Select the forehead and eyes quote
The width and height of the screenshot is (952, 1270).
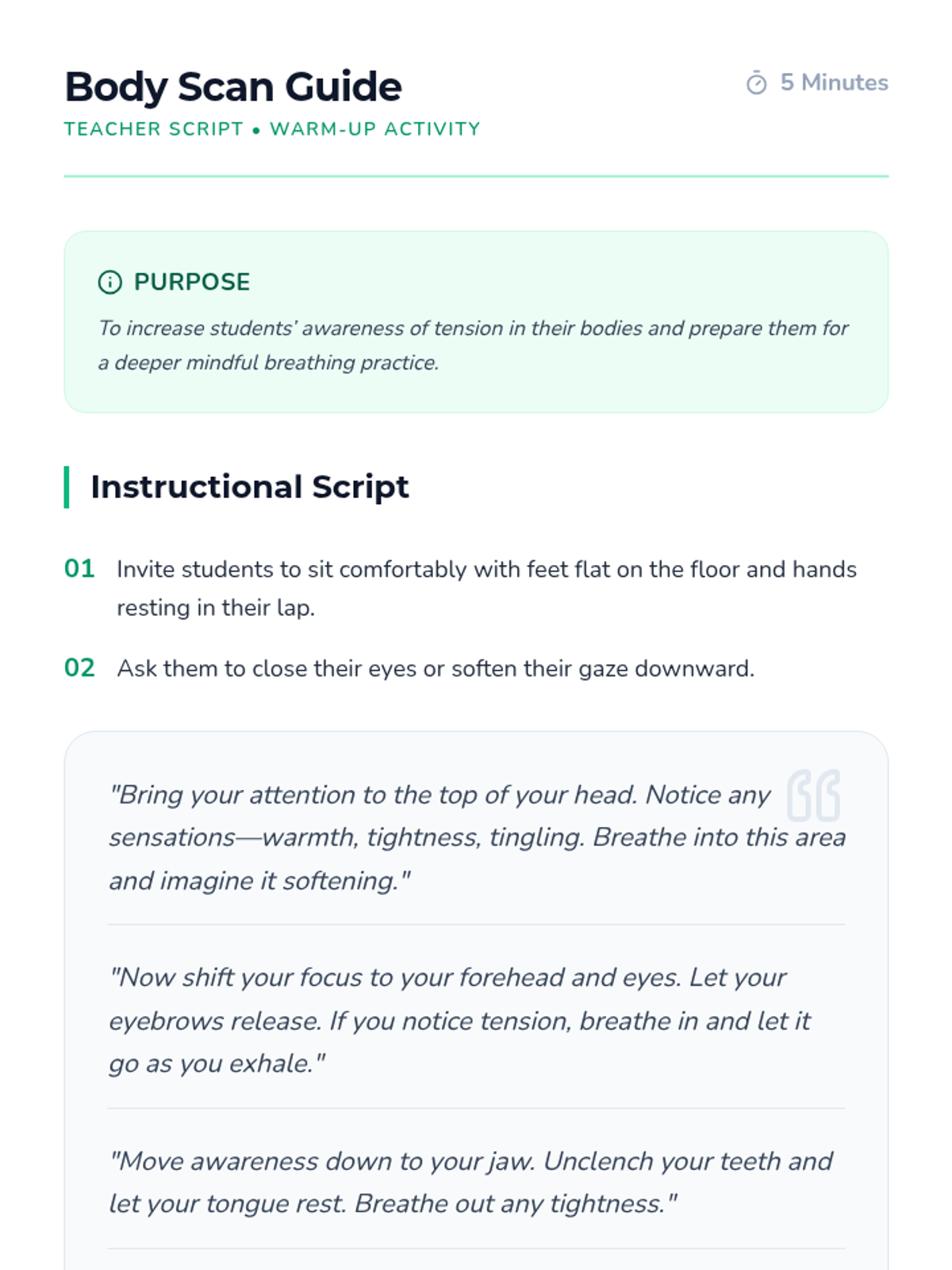[460, 1020]
